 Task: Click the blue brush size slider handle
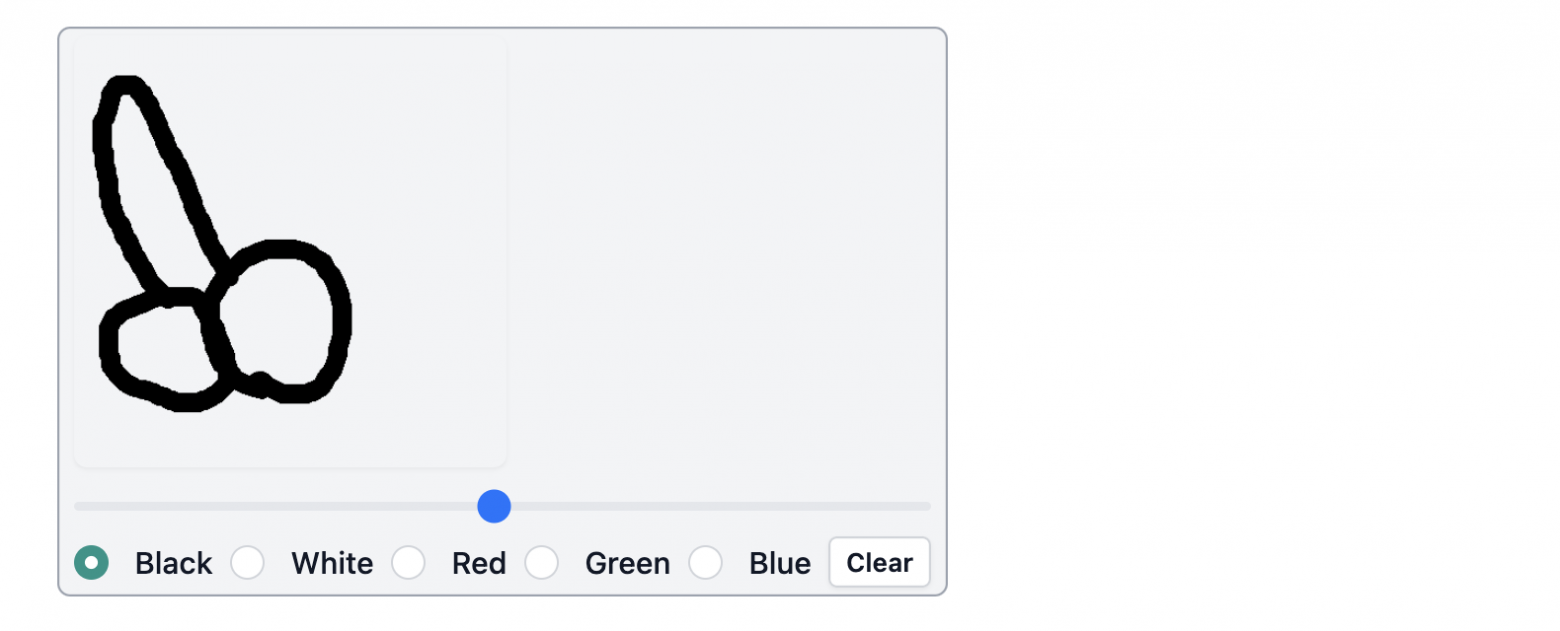click(x=494, y=506)
